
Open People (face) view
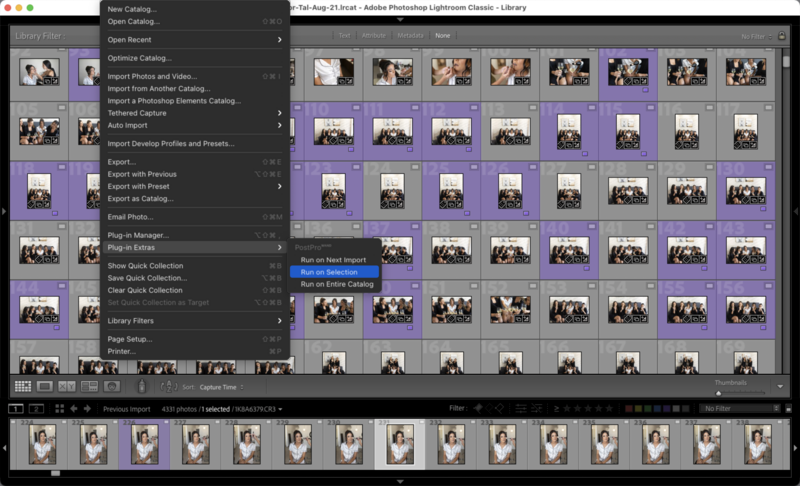(x=112, y=387)
